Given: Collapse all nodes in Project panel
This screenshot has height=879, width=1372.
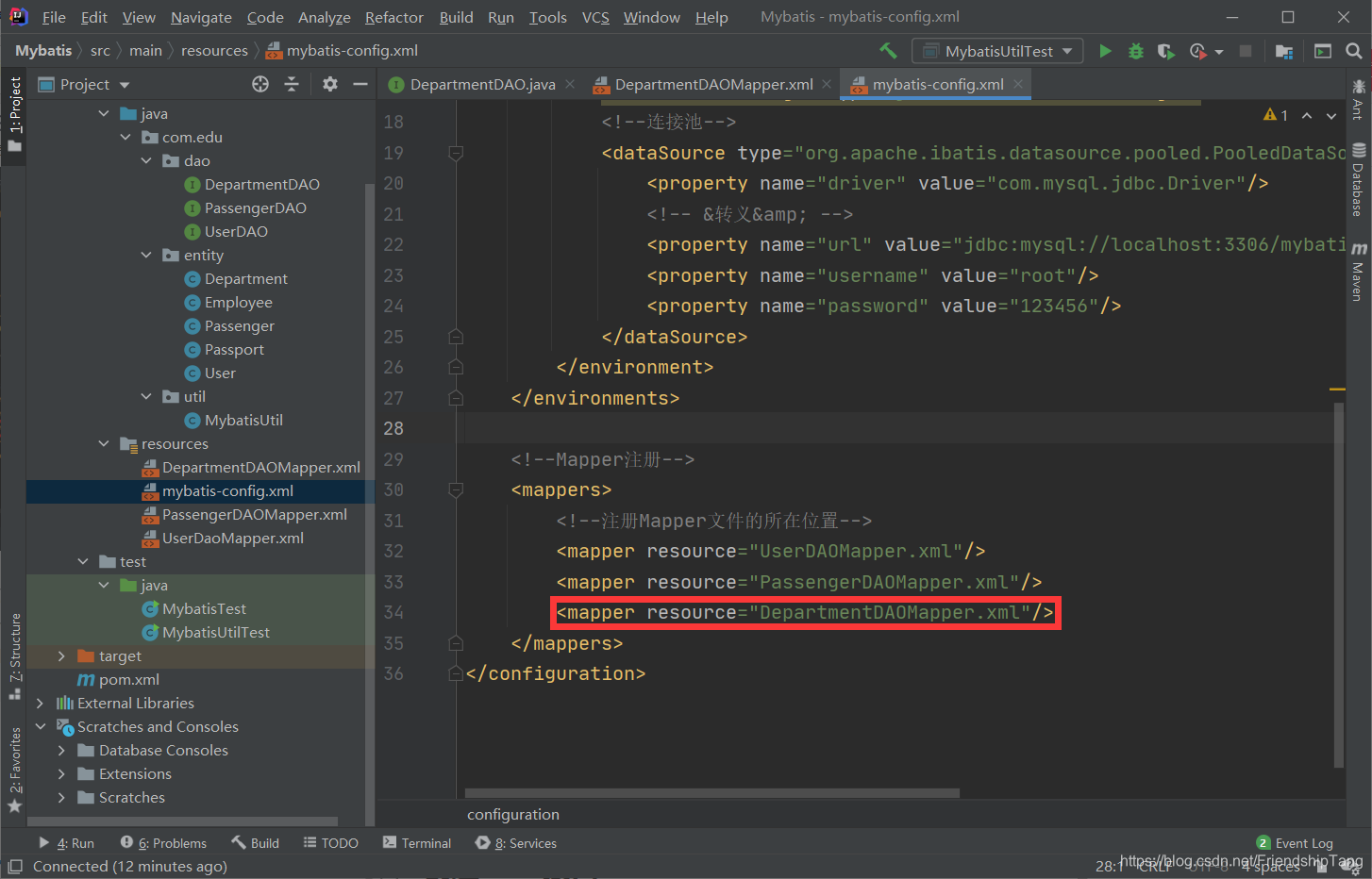Looking at the screenshot, I should point(292,84).
